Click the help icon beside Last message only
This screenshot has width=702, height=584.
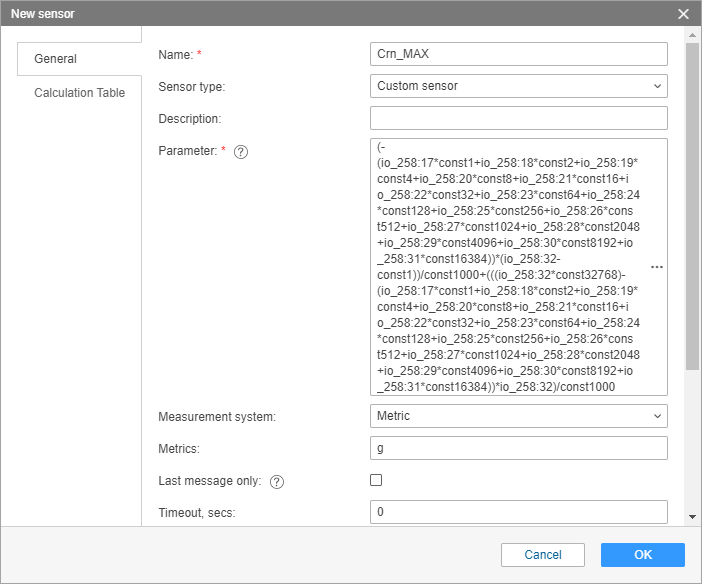(277, 481)
